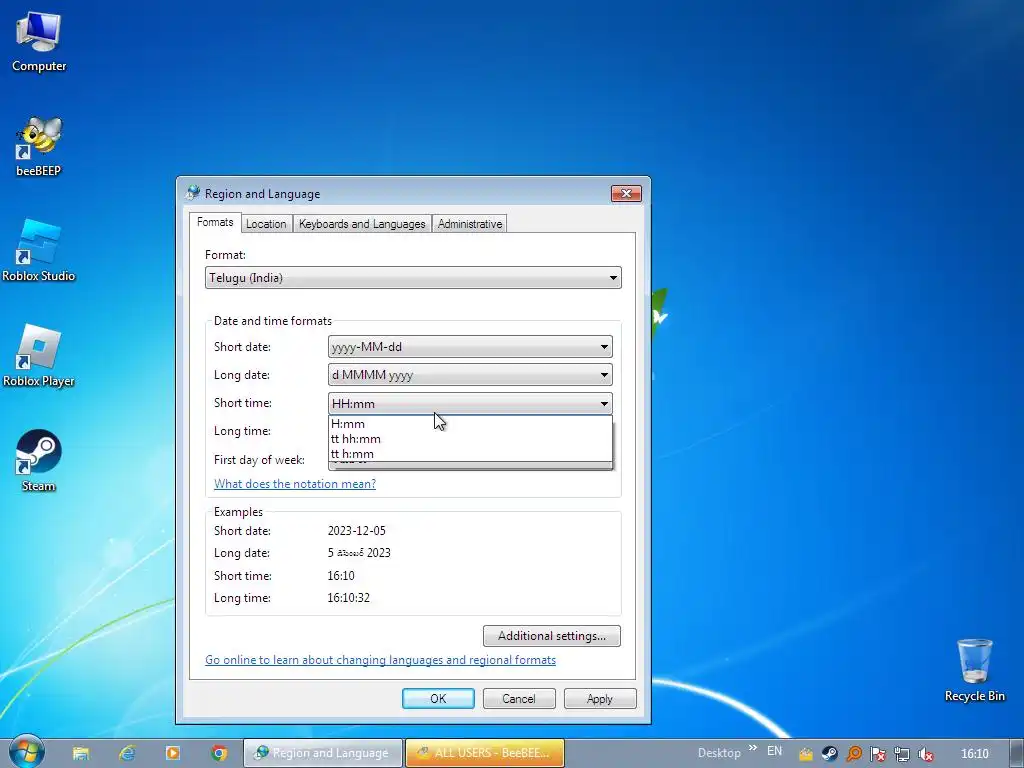Open Windows Media Player from the taskbar
Screen dimensions: 1024x768
tap(173, 753)
